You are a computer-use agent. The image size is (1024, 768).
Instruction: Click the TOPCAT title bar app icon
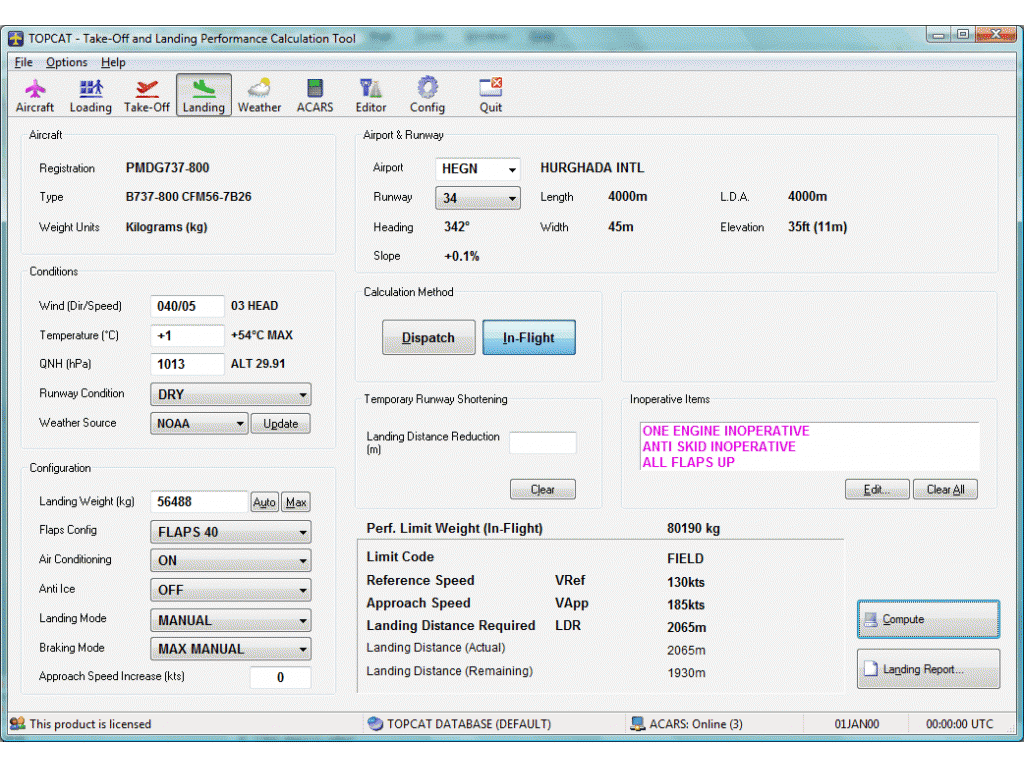(16, 39)
